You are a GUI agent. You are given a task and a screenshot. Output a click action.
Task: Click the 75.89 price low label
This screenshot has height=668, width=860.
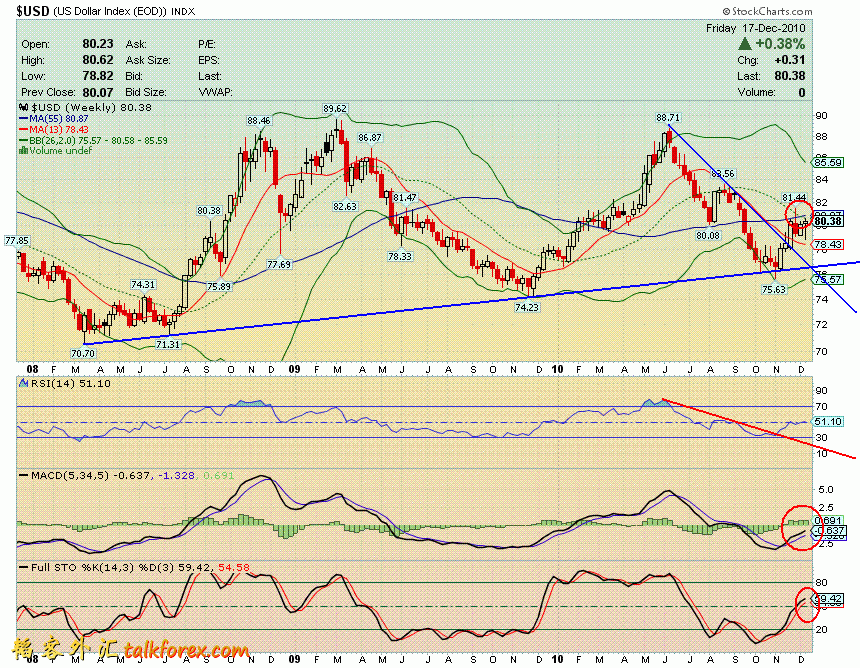point(219,286)
